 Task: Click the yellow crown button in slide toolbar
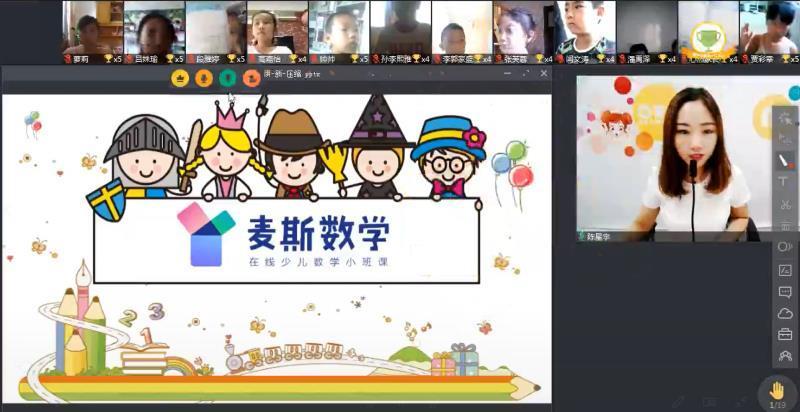(x=180, y=78)
